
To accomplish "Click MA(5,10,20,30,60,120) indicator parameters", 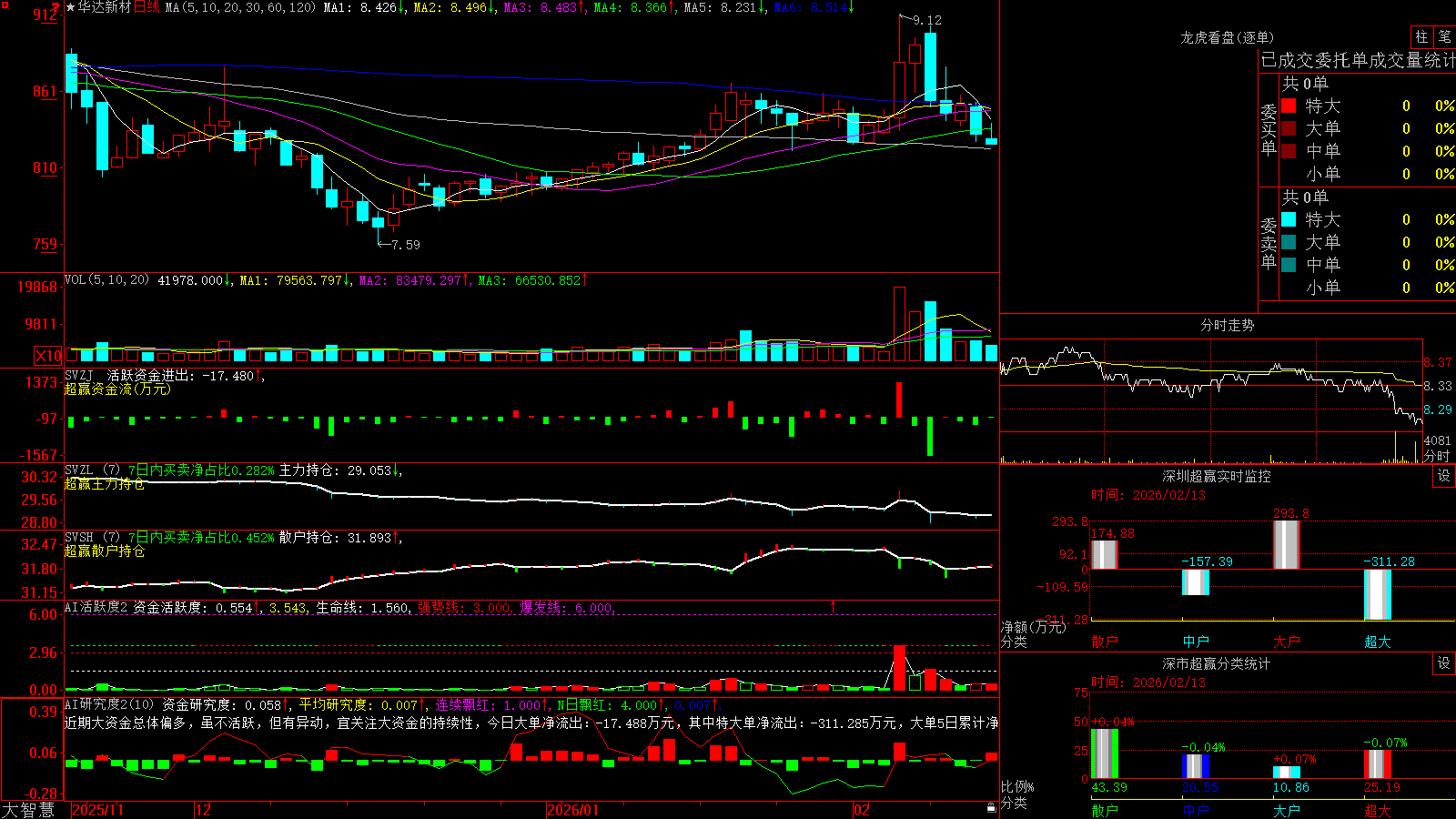I will pos(240,7).
